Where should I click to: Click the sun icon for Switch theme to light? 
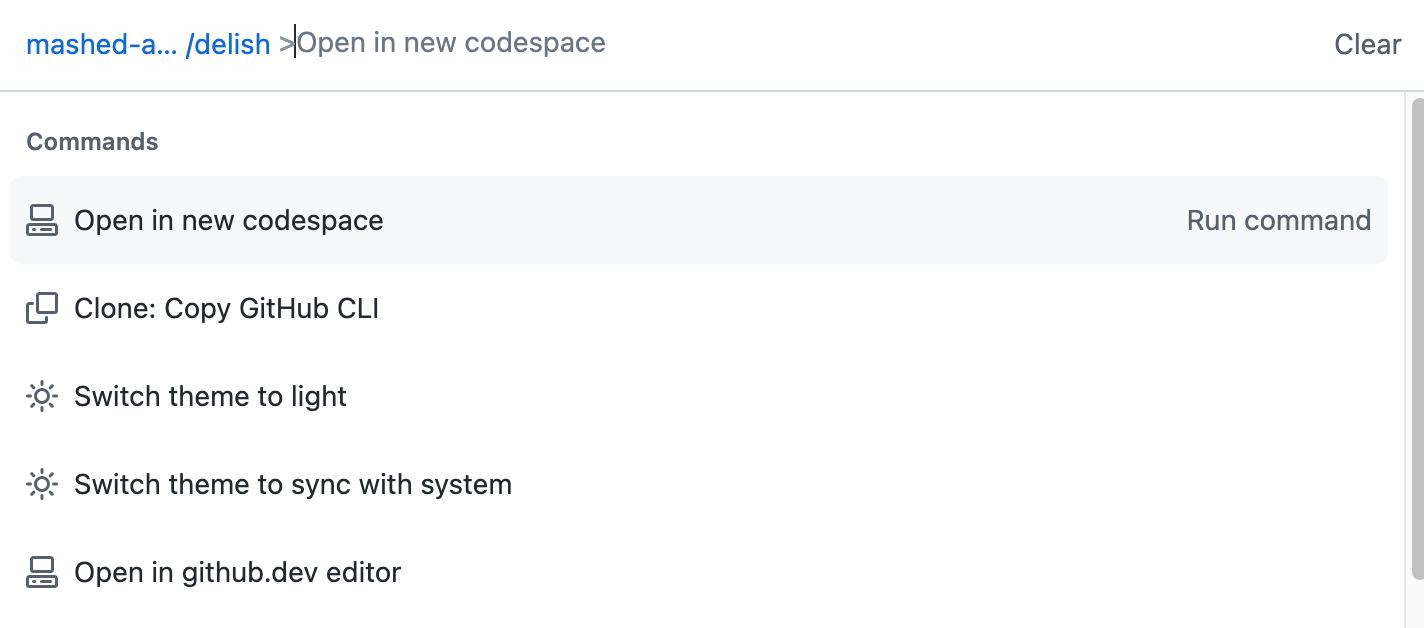coord(41,396)
